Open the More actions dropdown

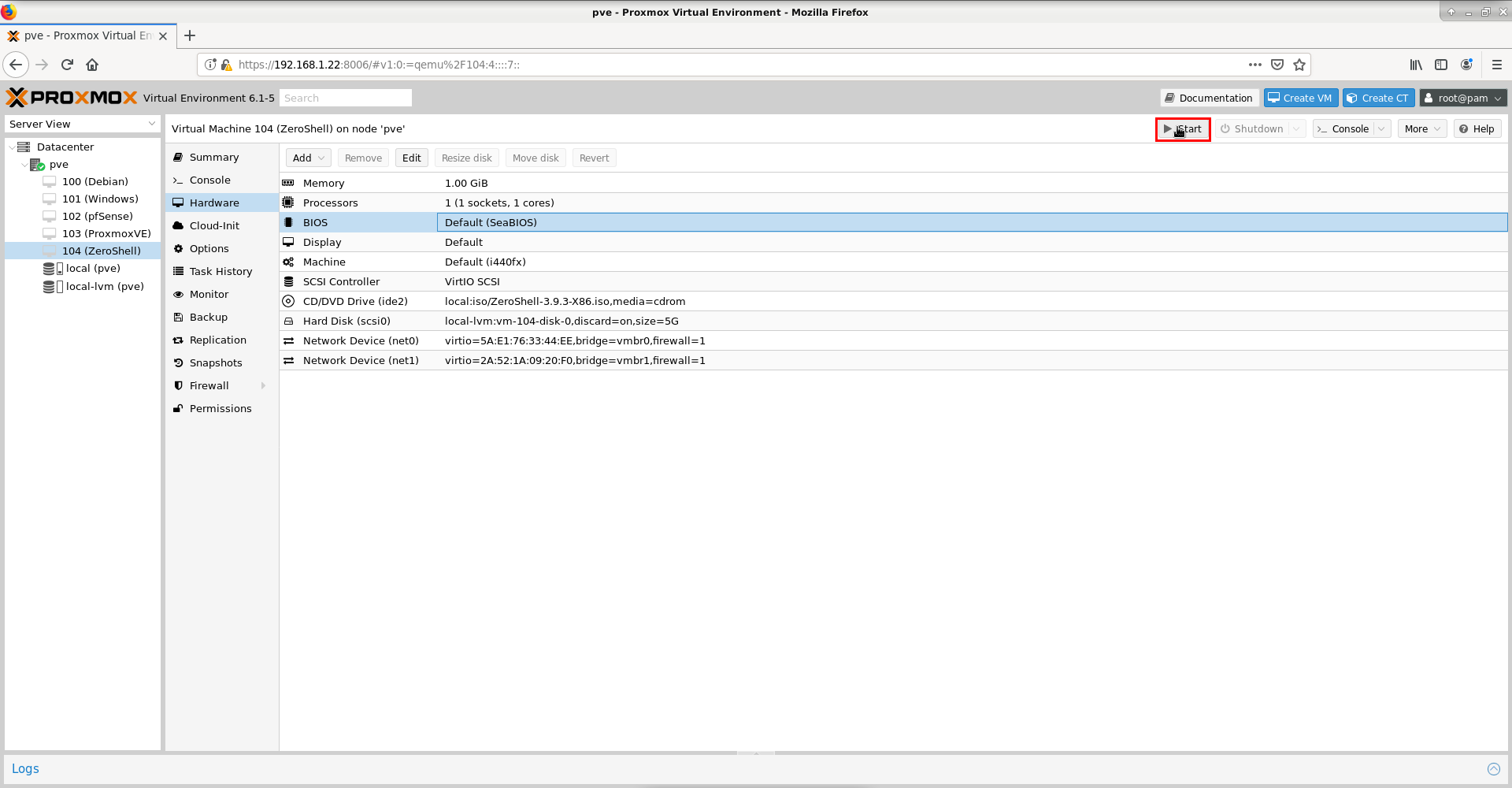click(x=1422, y=128)
